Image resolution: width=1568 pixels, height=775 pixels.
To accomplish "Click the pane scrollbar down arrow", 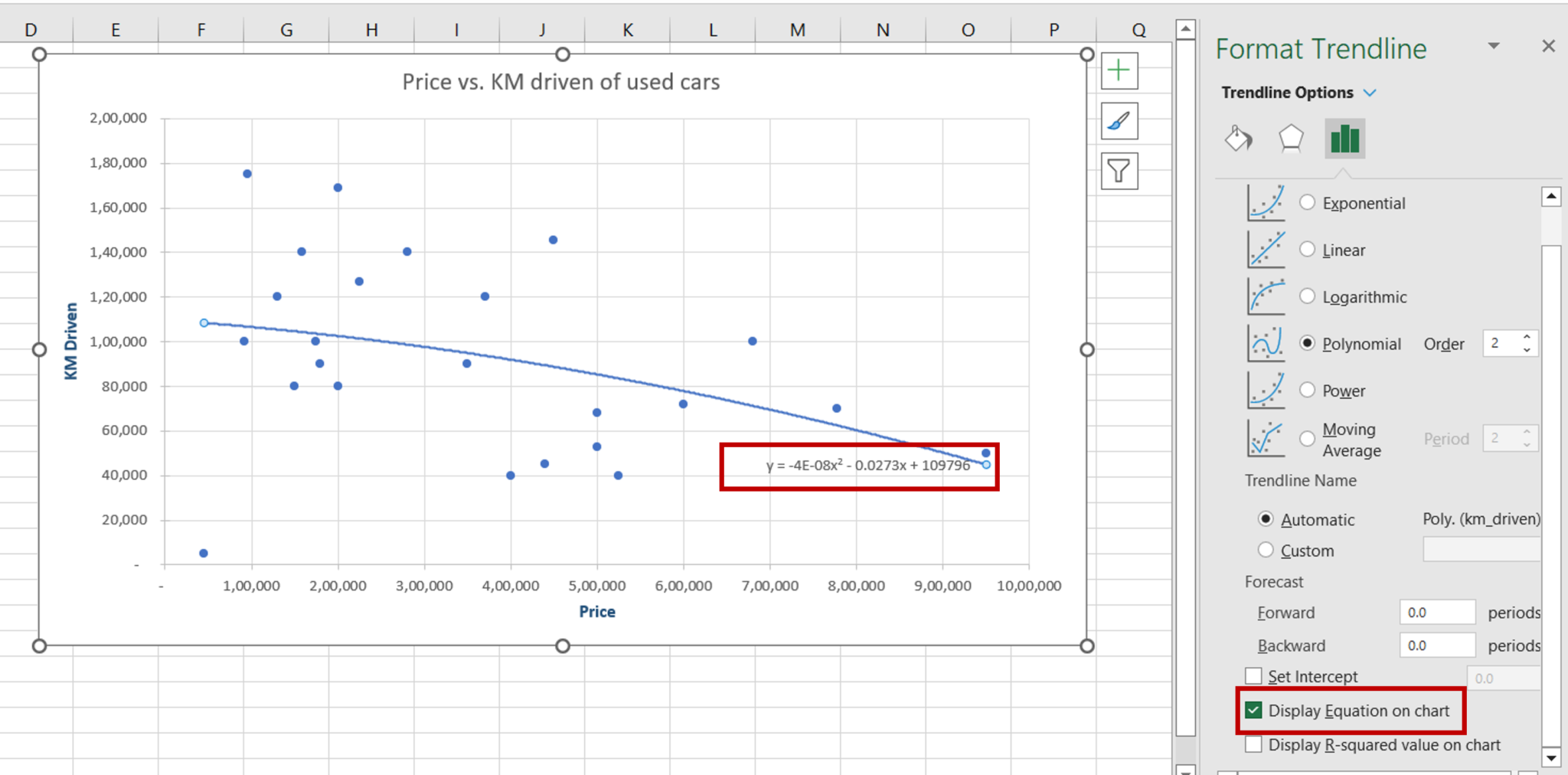I will click(x=1552, y=757).
